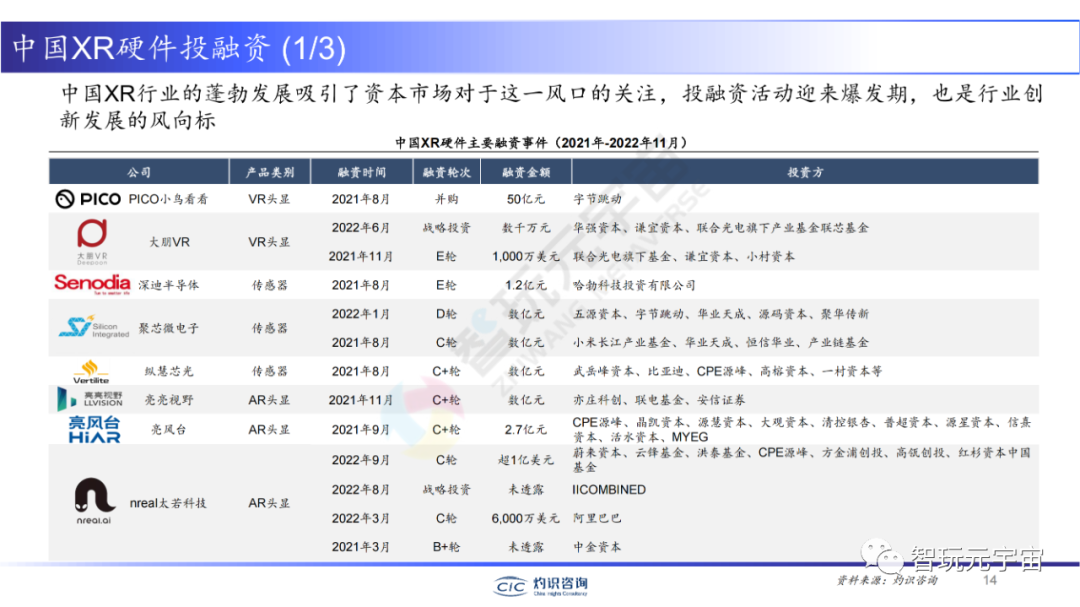Click the company name 聚芯微电子

click(x=169, y=328)
